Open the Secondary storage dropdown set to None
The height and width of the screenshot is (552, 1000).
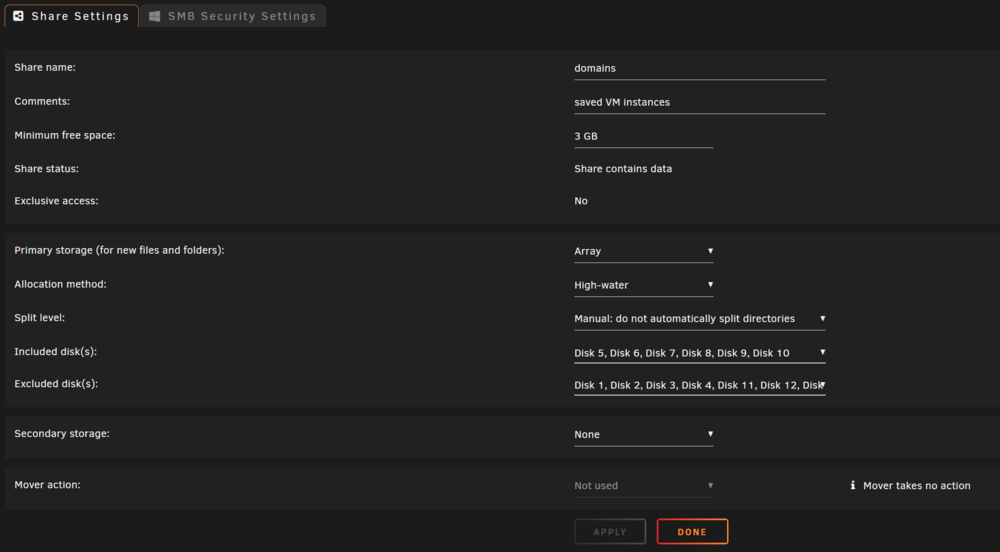643,435
